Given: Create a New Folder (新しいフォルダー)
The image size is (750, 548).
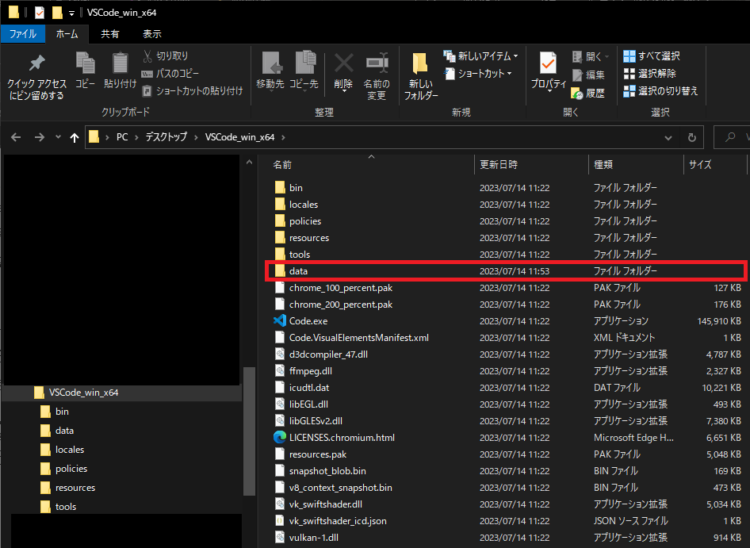Looking at the screenshot, I should pos(421,76).
